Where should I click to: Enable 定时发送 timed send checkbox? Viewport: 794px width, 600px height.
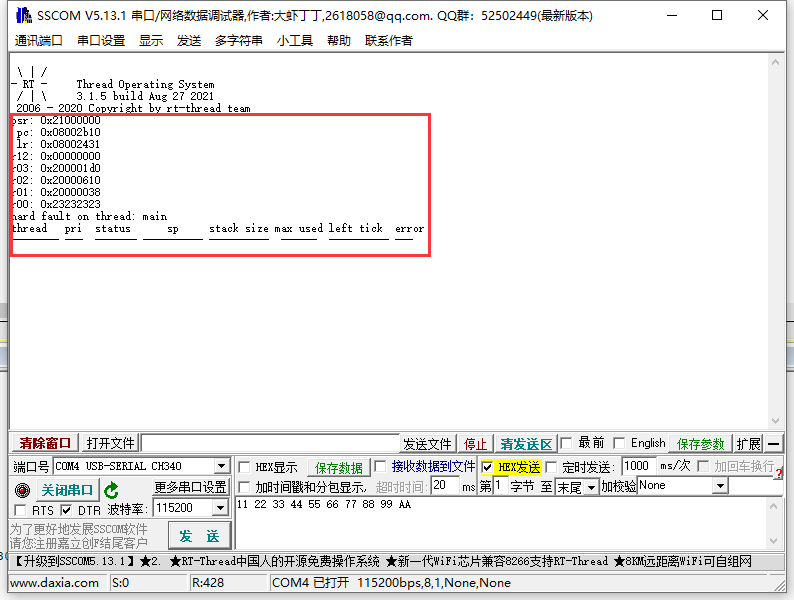tap(551, 467)
